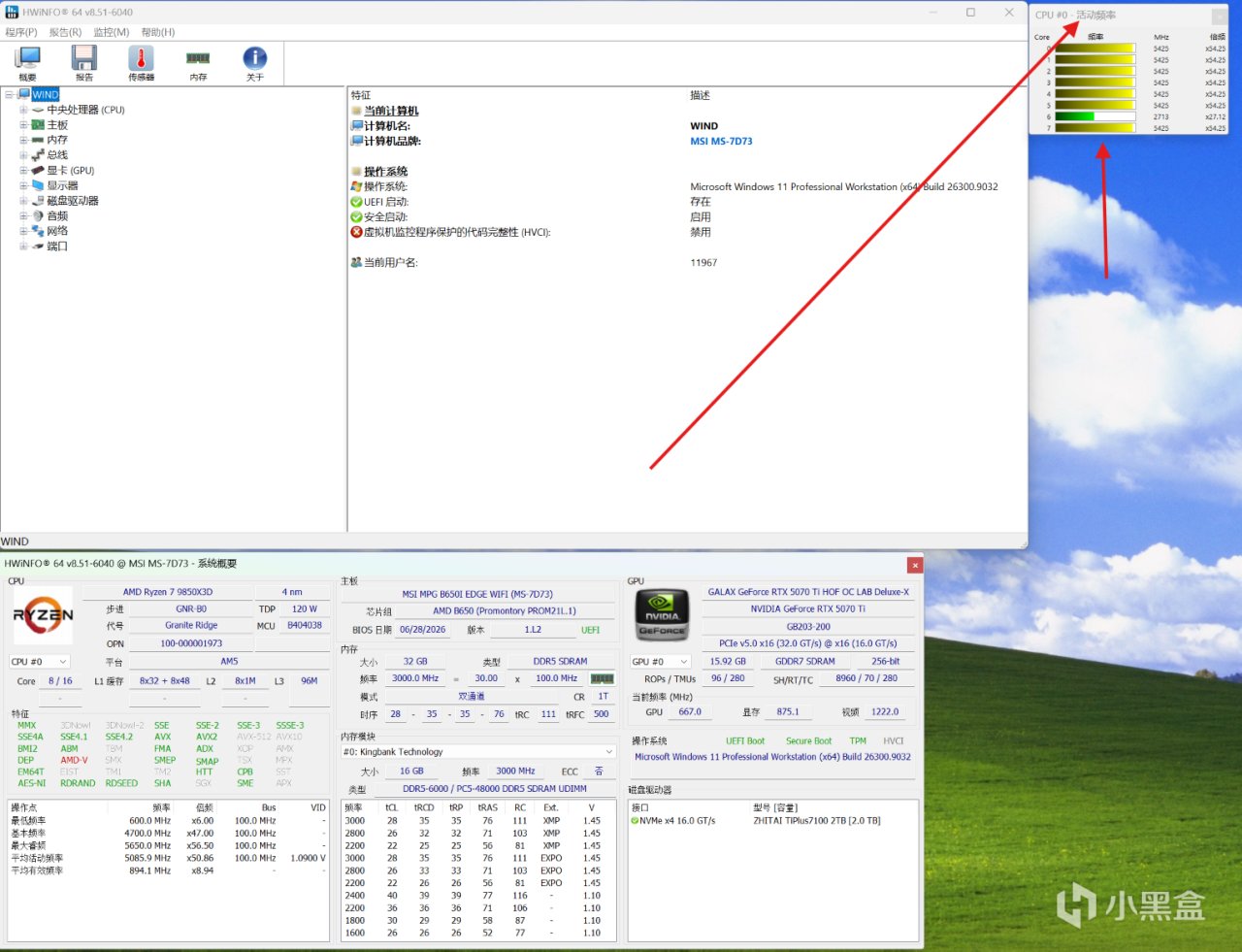This screenshot has width=1242, height=952.
Task: Click the 报告 floppy disk toolbar icon
Action: tap(84, 63)
